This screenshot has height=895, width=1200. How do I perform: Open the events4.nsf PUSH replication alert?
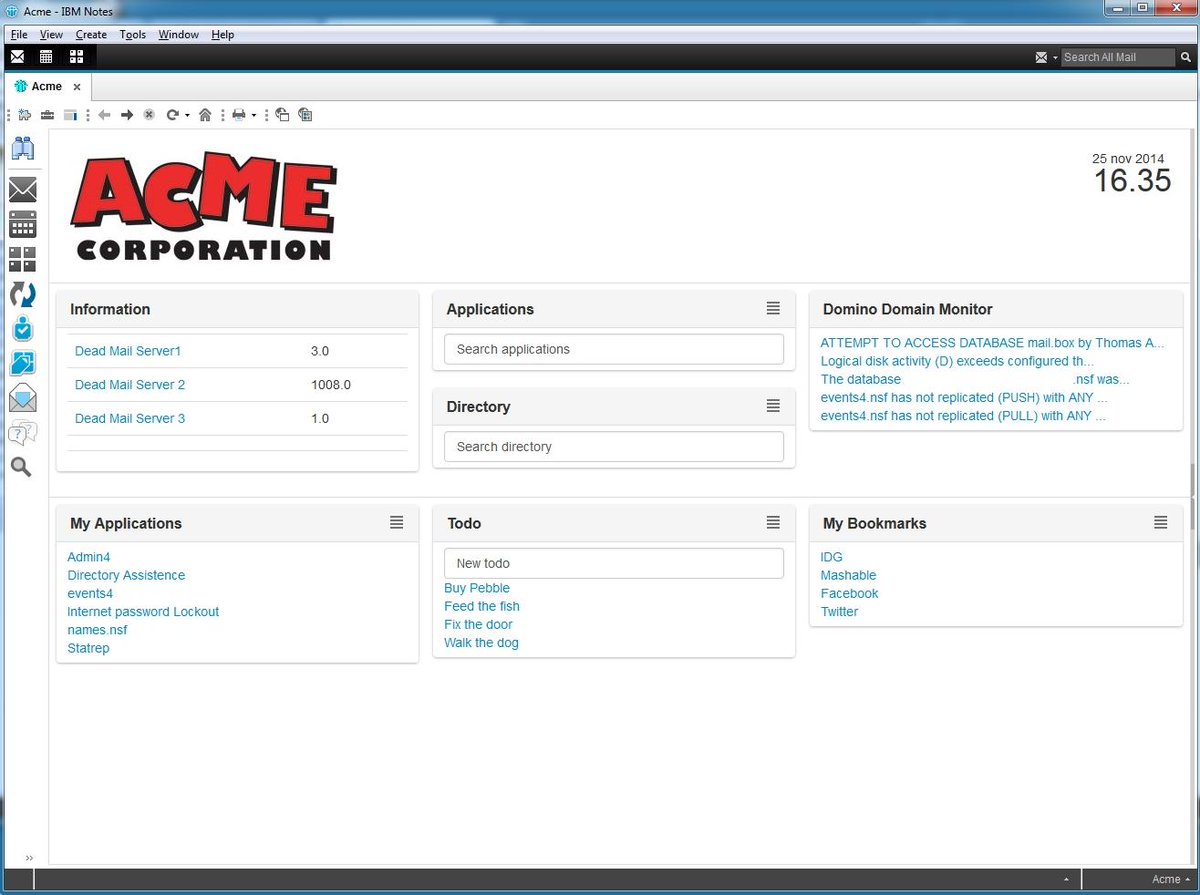pyautogui.click(x=964, y=398)
